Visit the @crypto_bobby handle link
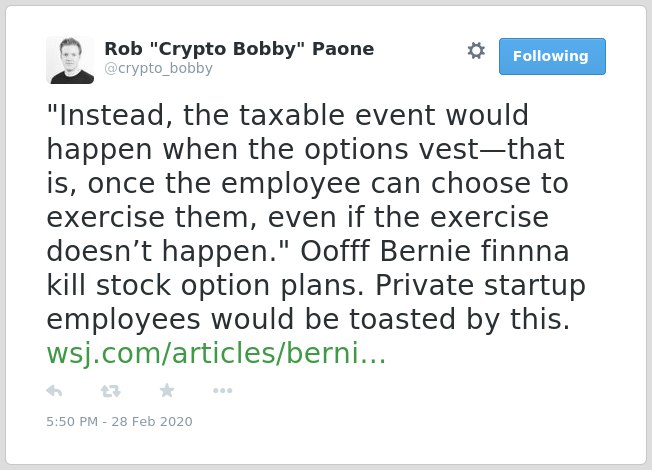This screenshot has width=652, height=470. tap(158, 68)
